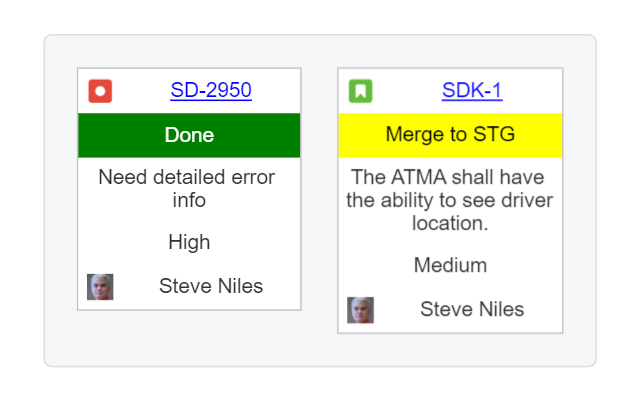Open the SDK-1 issue link
The height and width of the screenshot is (406, 630).
[471, 91]
